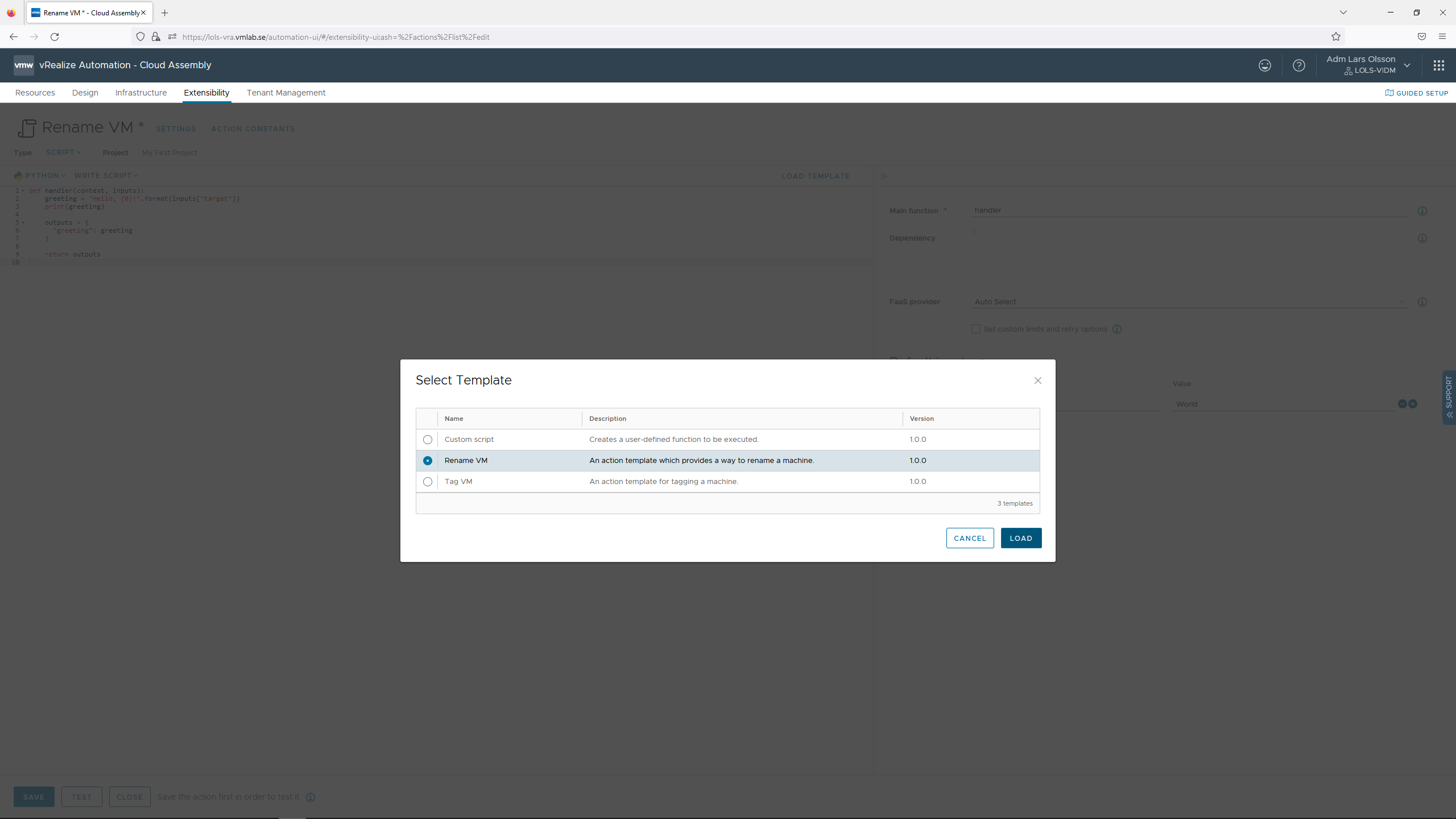Click info icon beside save-first message
Screen dimensions: 1456x819
pos(311,797)
